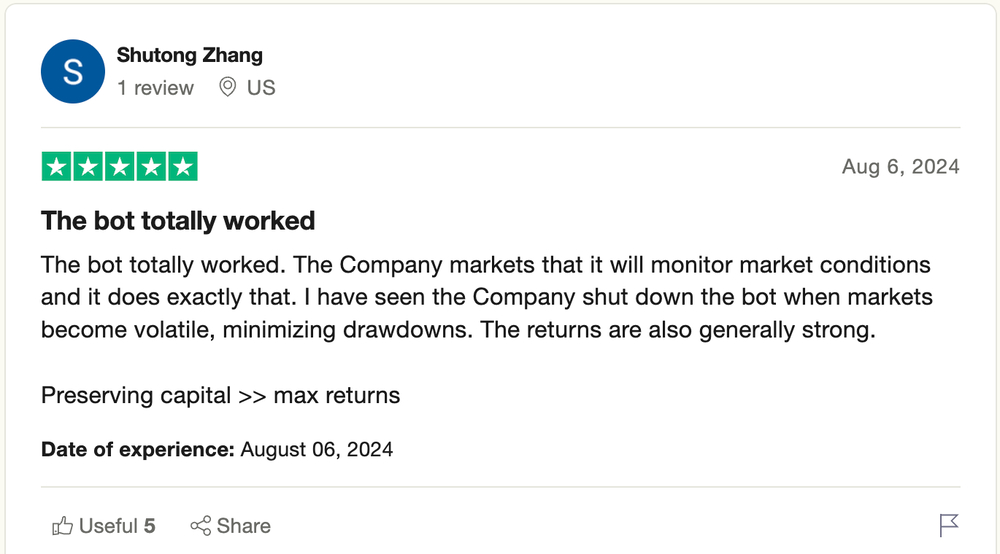Mark the review as Useful

(103, 526)
